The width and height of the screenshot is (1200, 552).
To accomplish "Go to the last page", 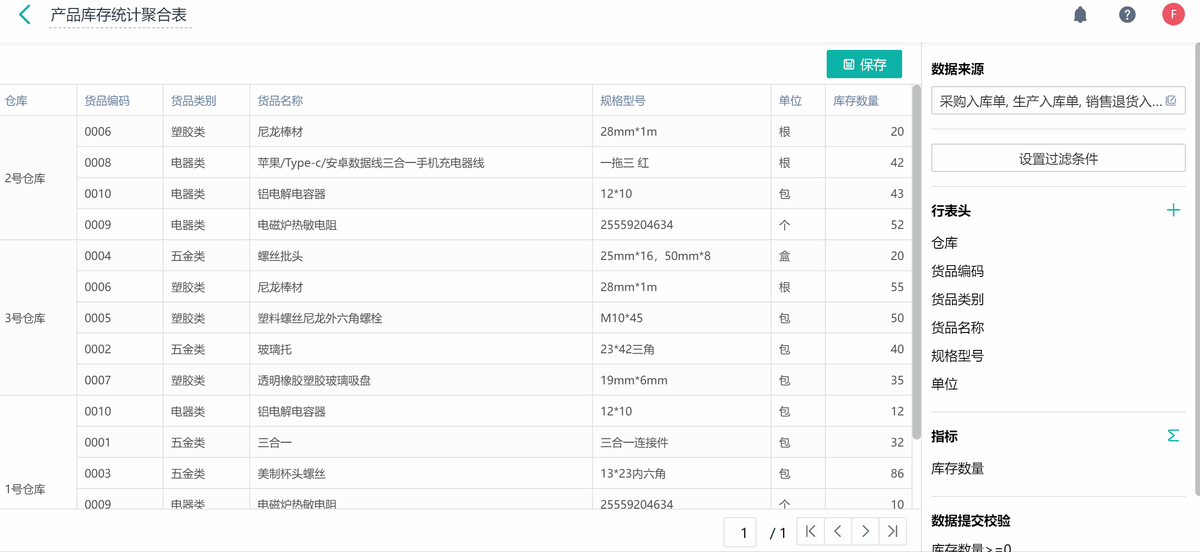I will (x=893, y=532).
